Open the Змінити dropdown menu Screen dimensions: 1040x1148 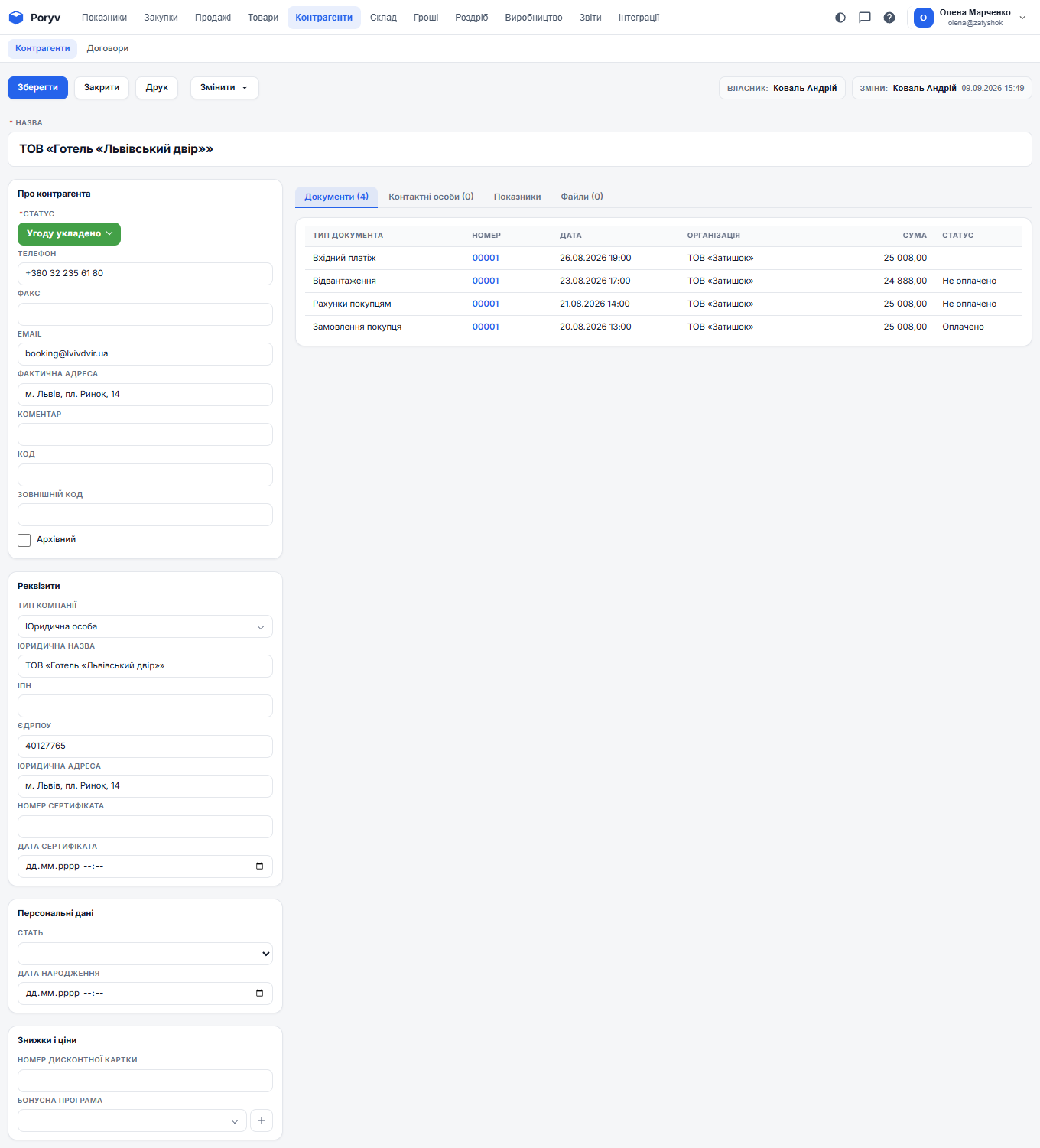coord(224,88)
